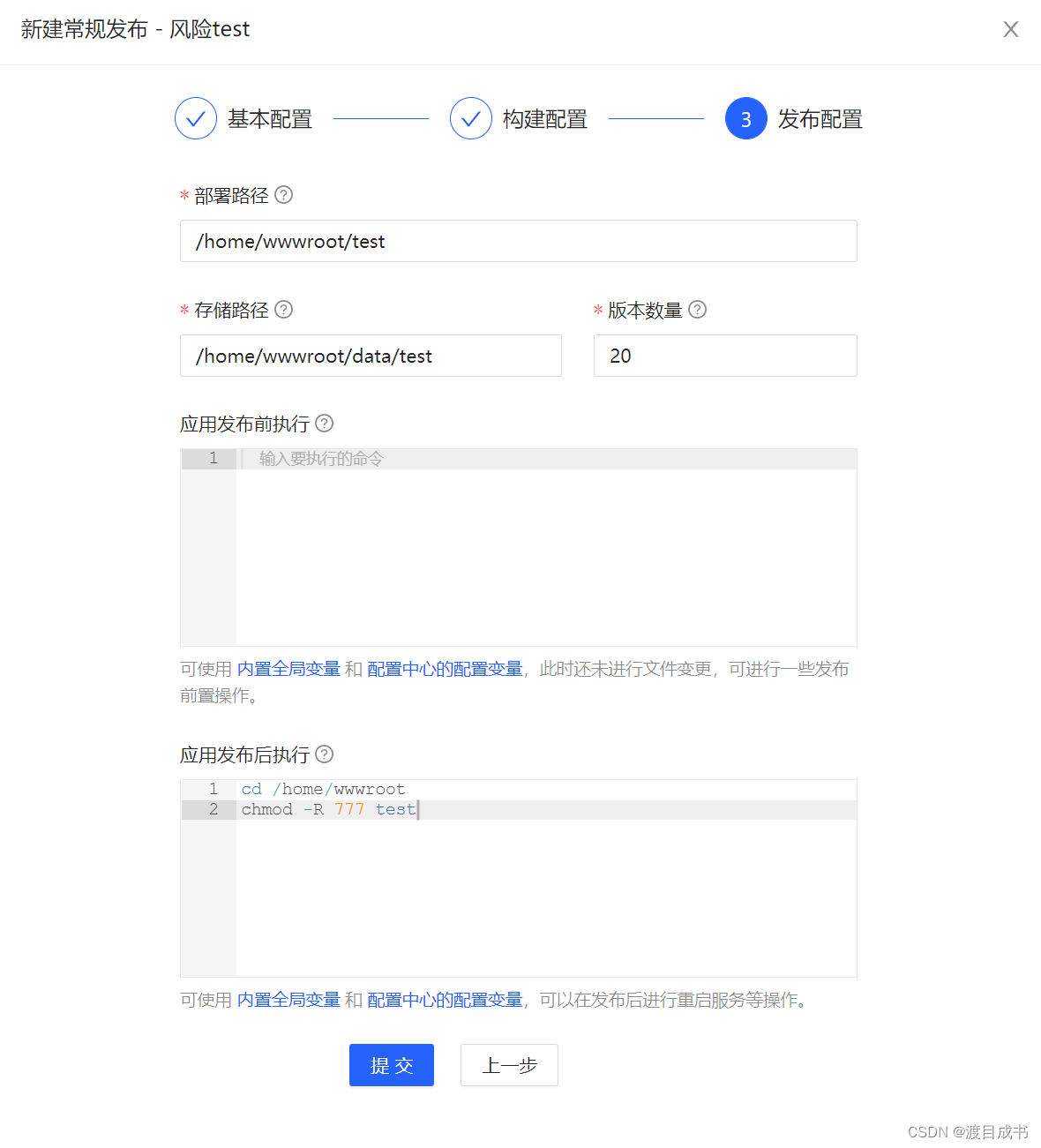The image size is (1041, 1148).
Task: Click the help icon next to 部署路径
Action: point(283,195)
